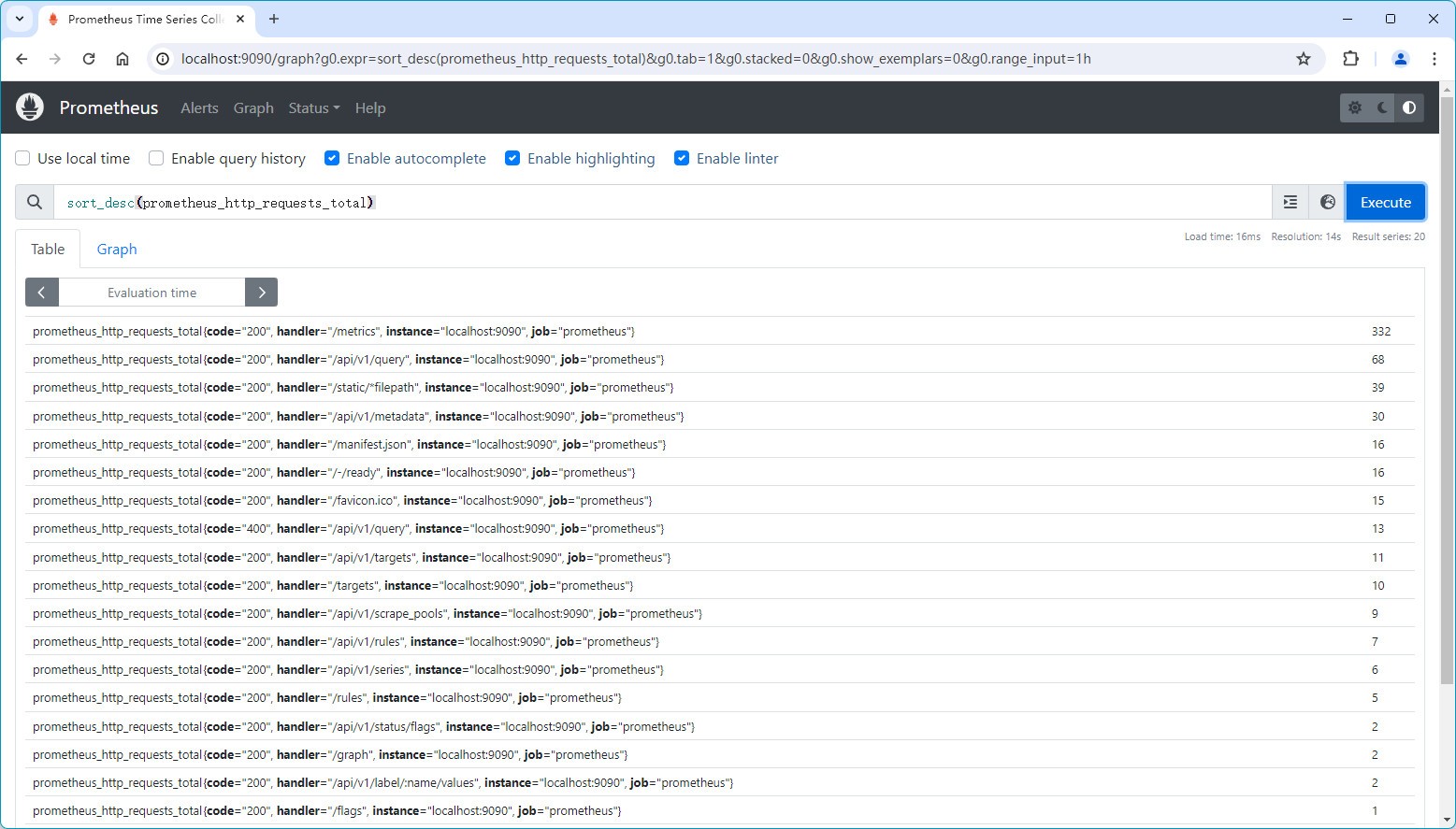This screenshot has width=1456, height=829.
Task: Select the auto contrast theme icon
Action: click(1409, 107)
